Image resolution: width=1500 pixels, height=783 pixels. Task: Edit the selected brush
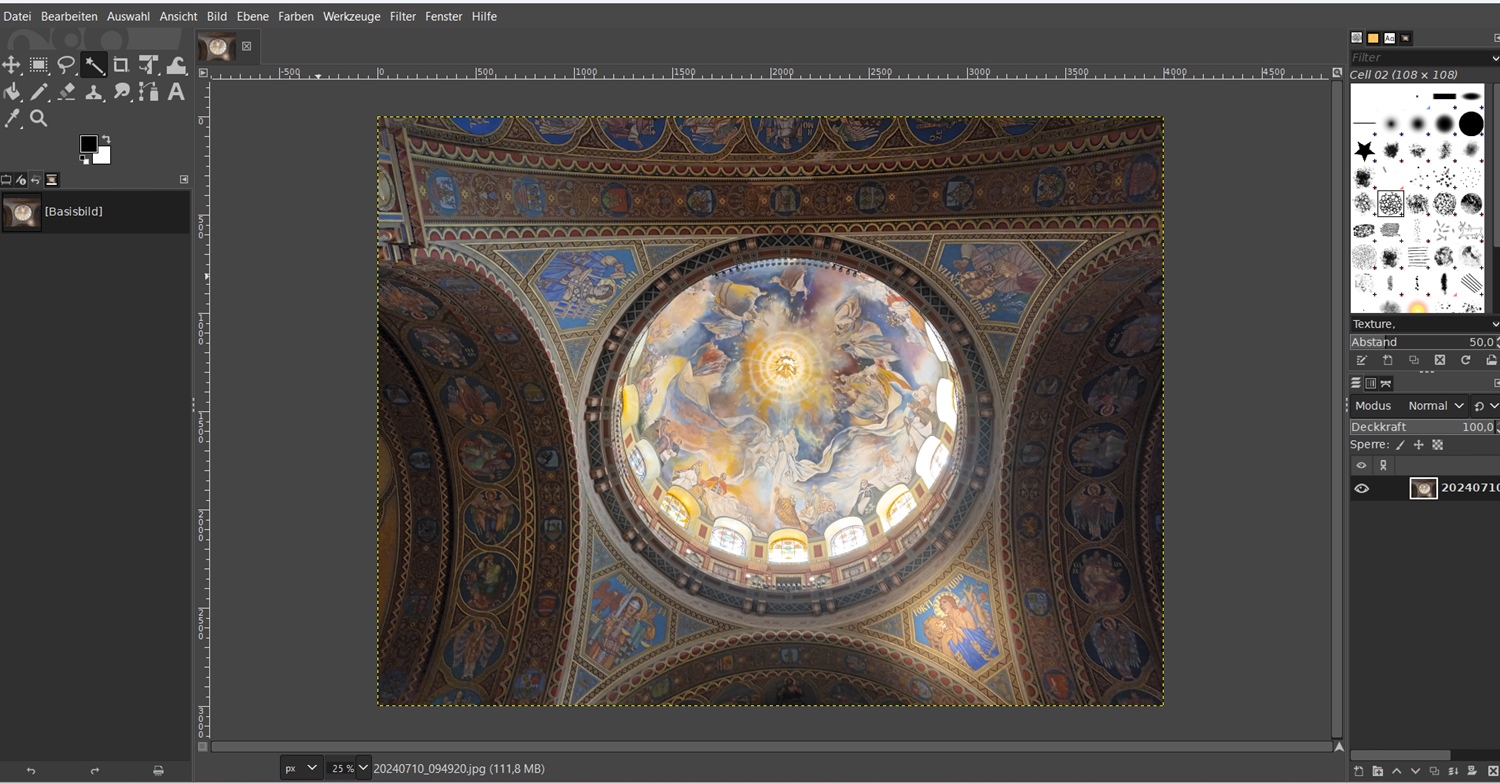pos(1361,360)
